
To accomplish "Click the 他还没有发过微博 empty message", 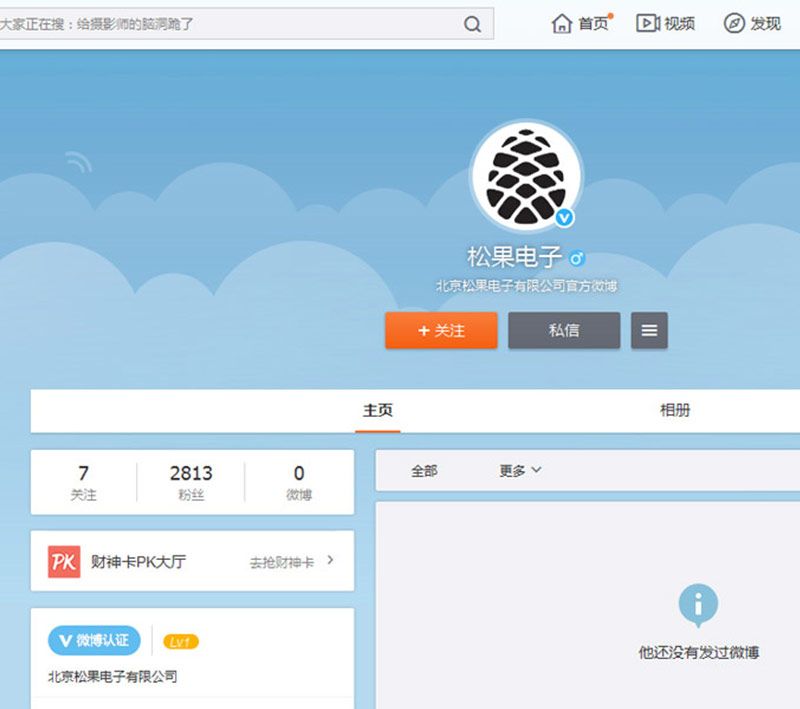I will (698, 652).
